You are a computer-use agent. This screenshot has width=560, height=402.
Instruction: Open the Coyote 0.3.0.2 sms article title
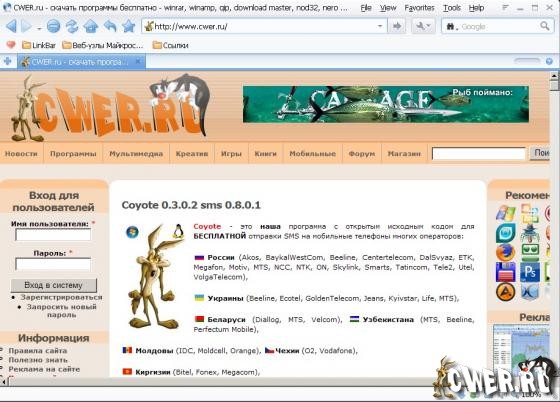[x=191, y=205]
